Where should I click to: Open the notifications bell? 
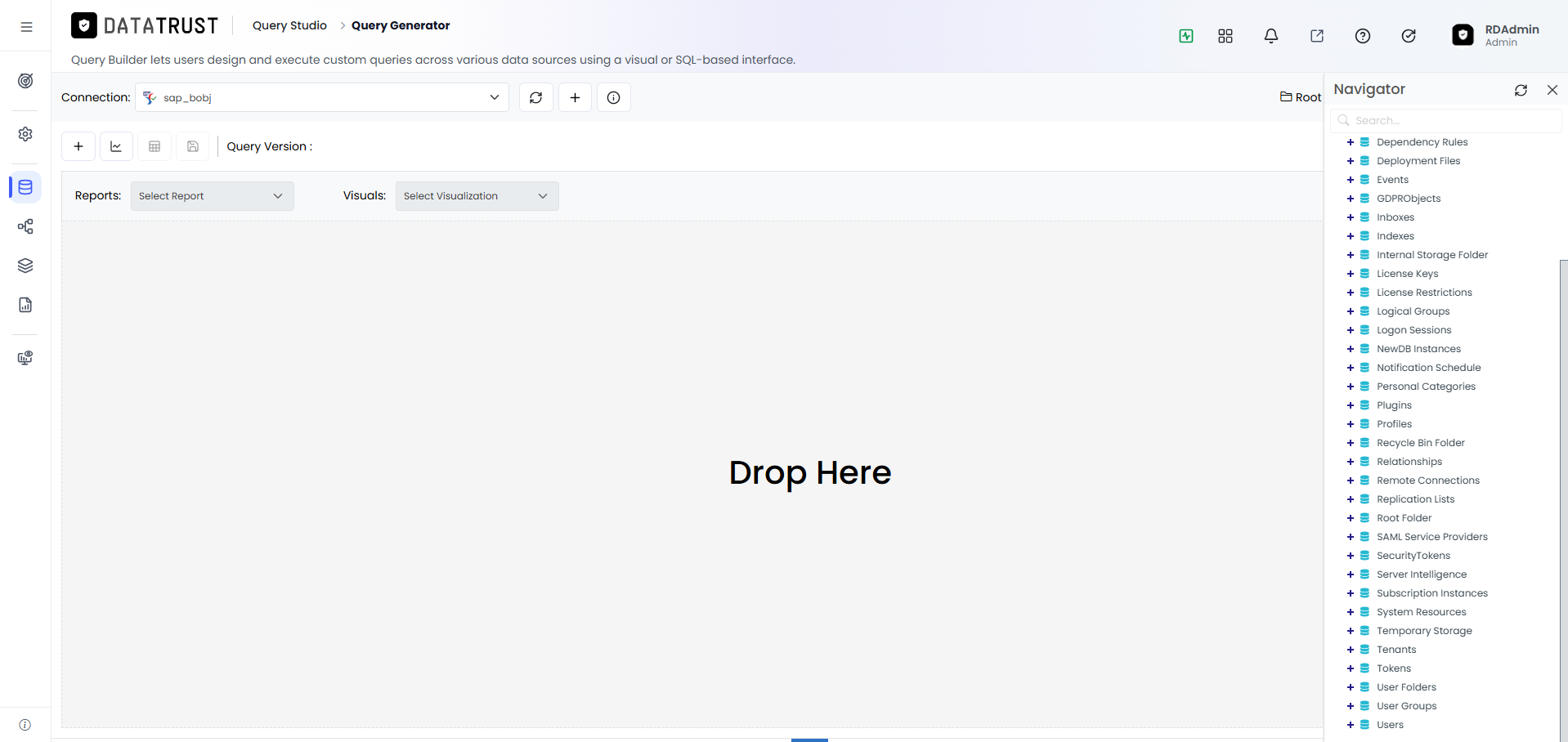[1271, 36]
